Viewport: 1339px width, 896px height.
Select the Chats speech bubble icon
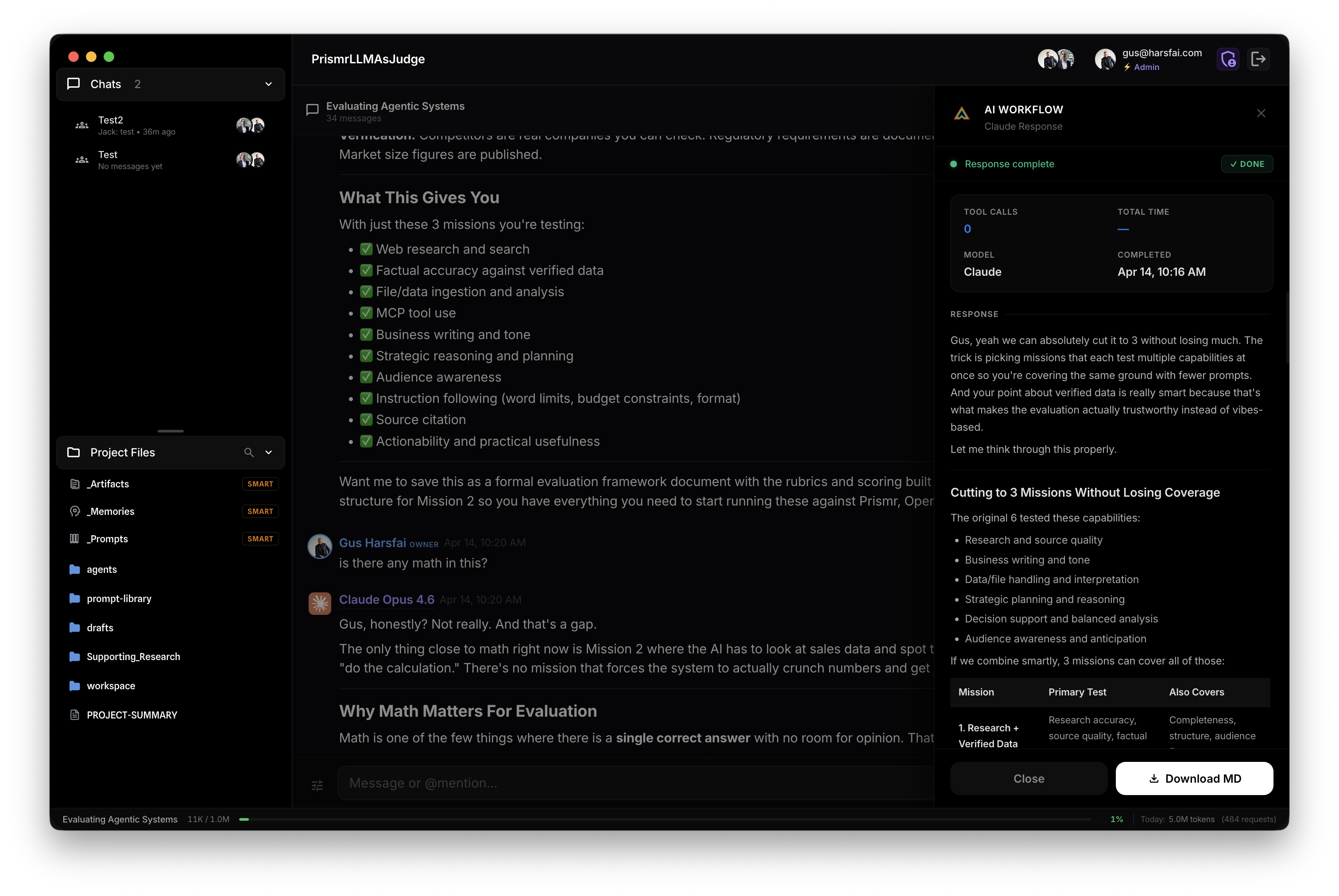[73, 83]
